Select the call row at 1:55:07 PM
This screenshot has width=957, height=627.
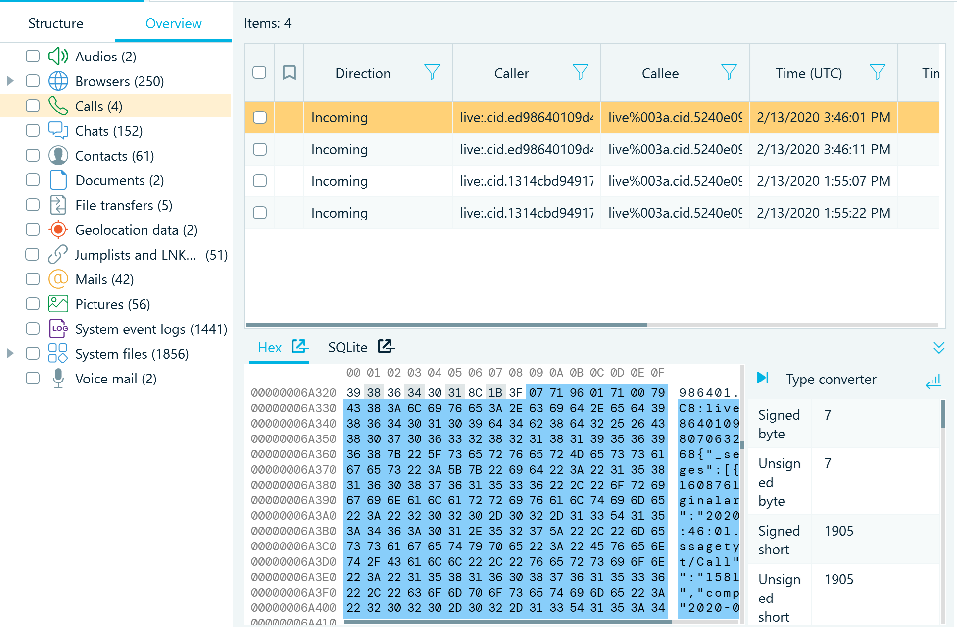click(x=591, y=181)
